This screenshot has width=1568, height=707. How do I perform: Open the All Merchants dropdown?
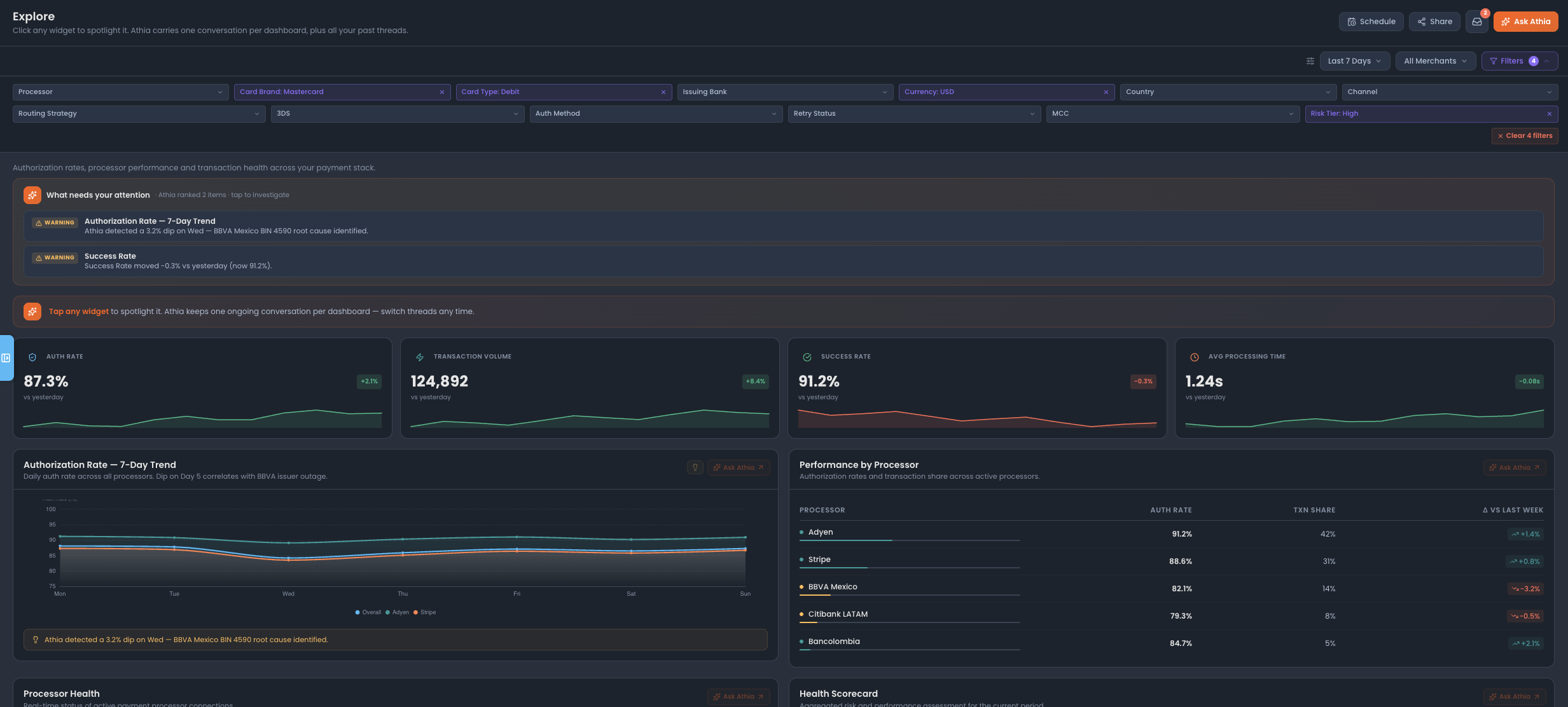1436,61
